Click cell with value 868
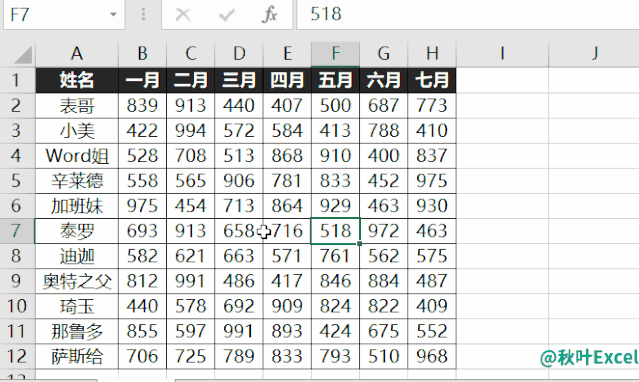Viewport: 639px width, 382px height. pyautogui.click(x=287, y=156)
